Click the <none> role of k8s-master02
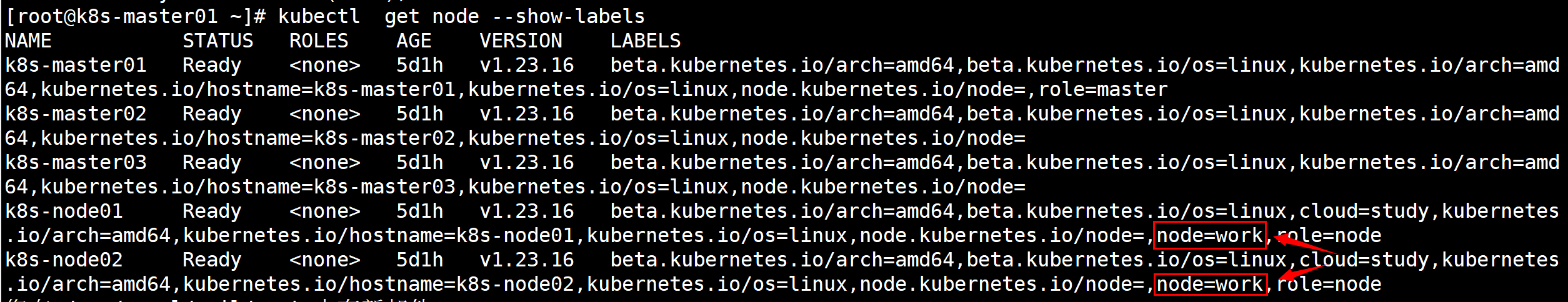 (324, 114)
